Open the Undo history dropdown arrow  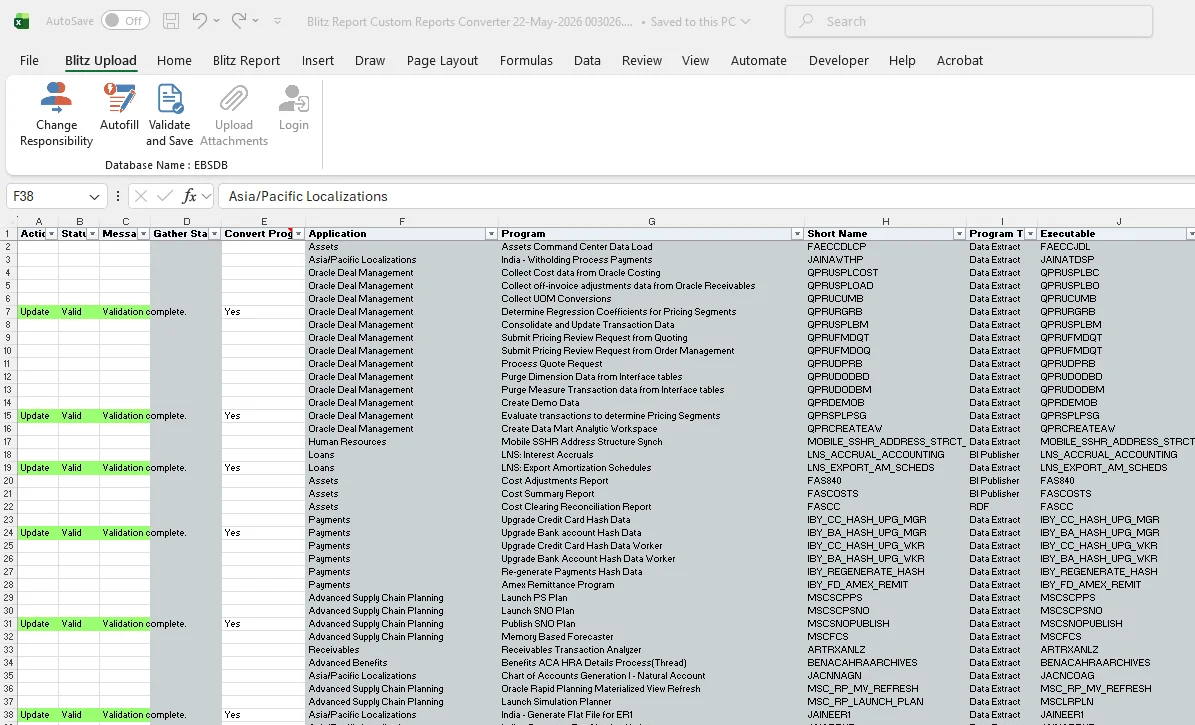pos(216,21)
